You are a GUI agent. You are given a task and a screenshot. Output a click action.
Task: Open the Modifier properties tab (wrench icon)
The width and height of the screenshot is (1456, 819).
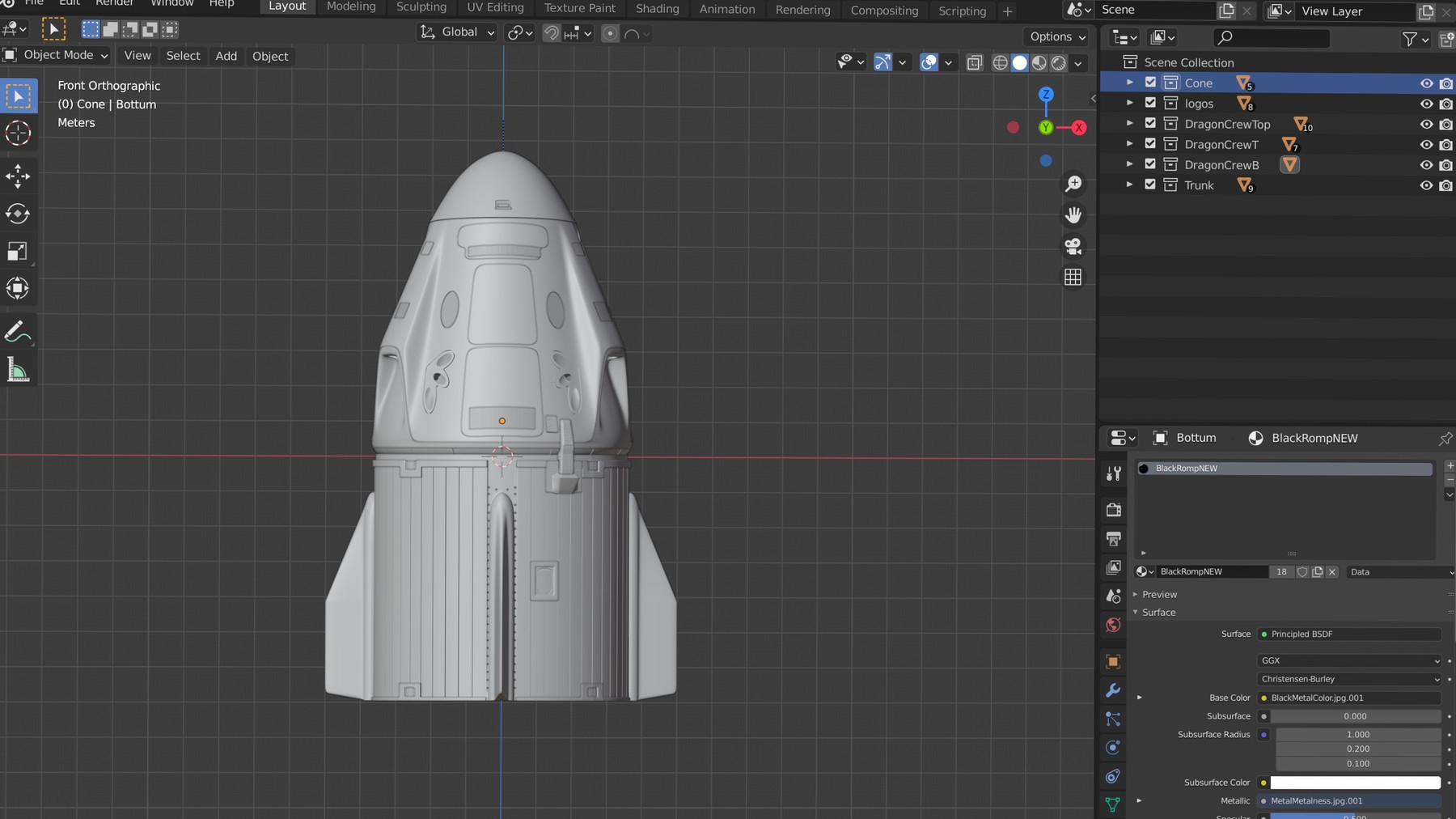[1114, 690]
